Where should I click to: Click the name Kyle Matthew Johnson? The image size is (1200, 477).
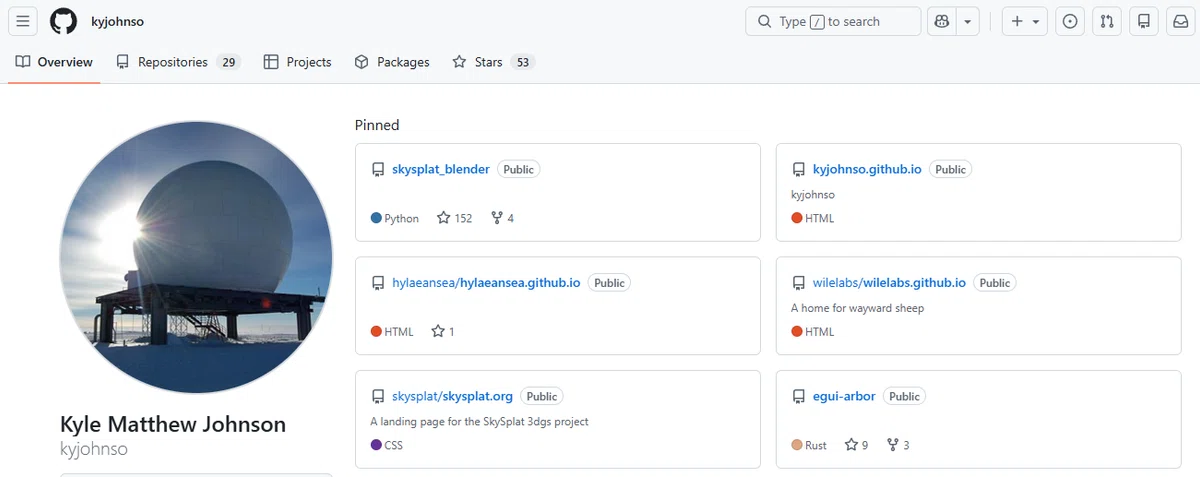coord(173,424)
